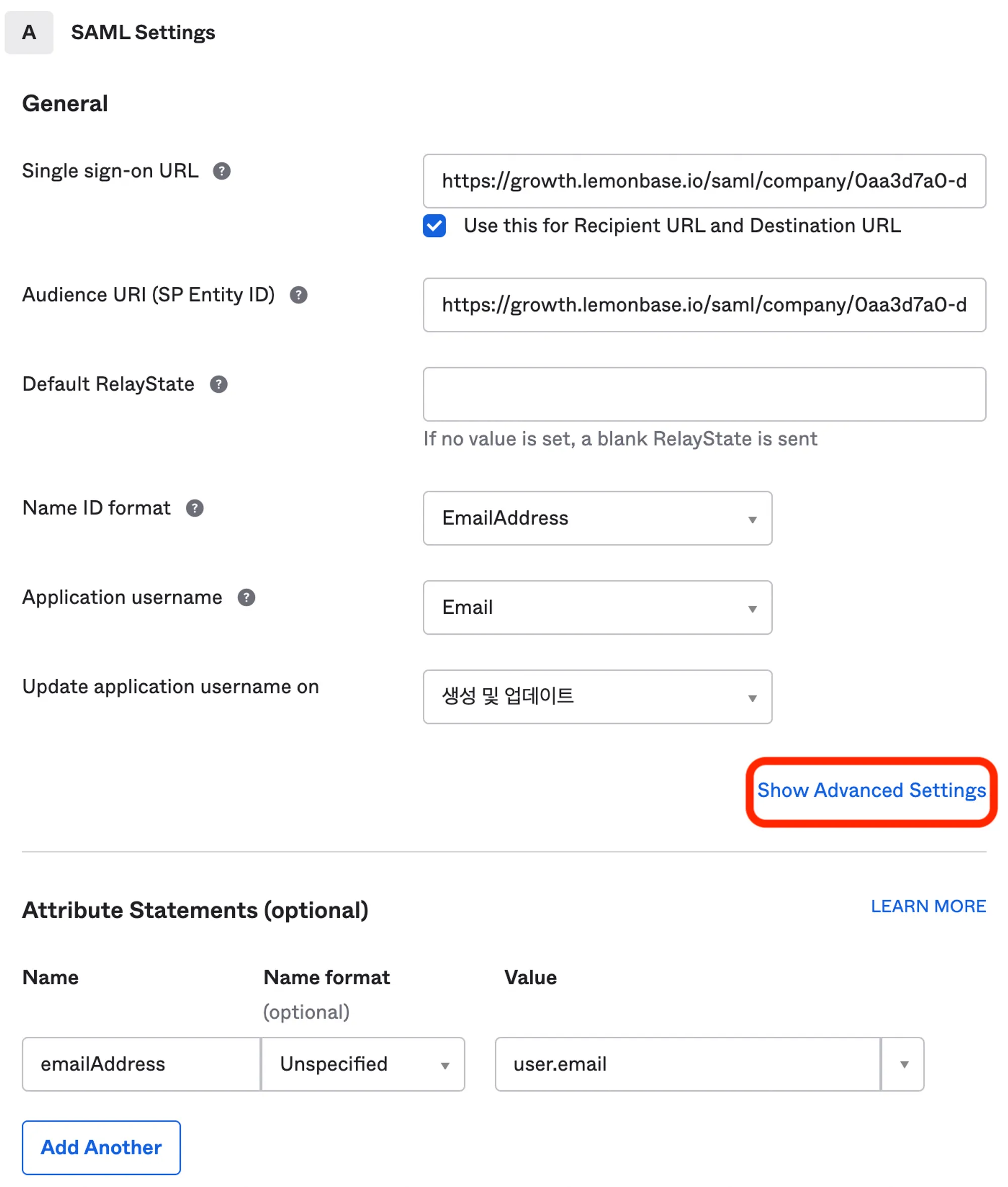Click help icon next to Single sign-on URL
This screenshot has width=1008, height=1187.
(222, 171)
